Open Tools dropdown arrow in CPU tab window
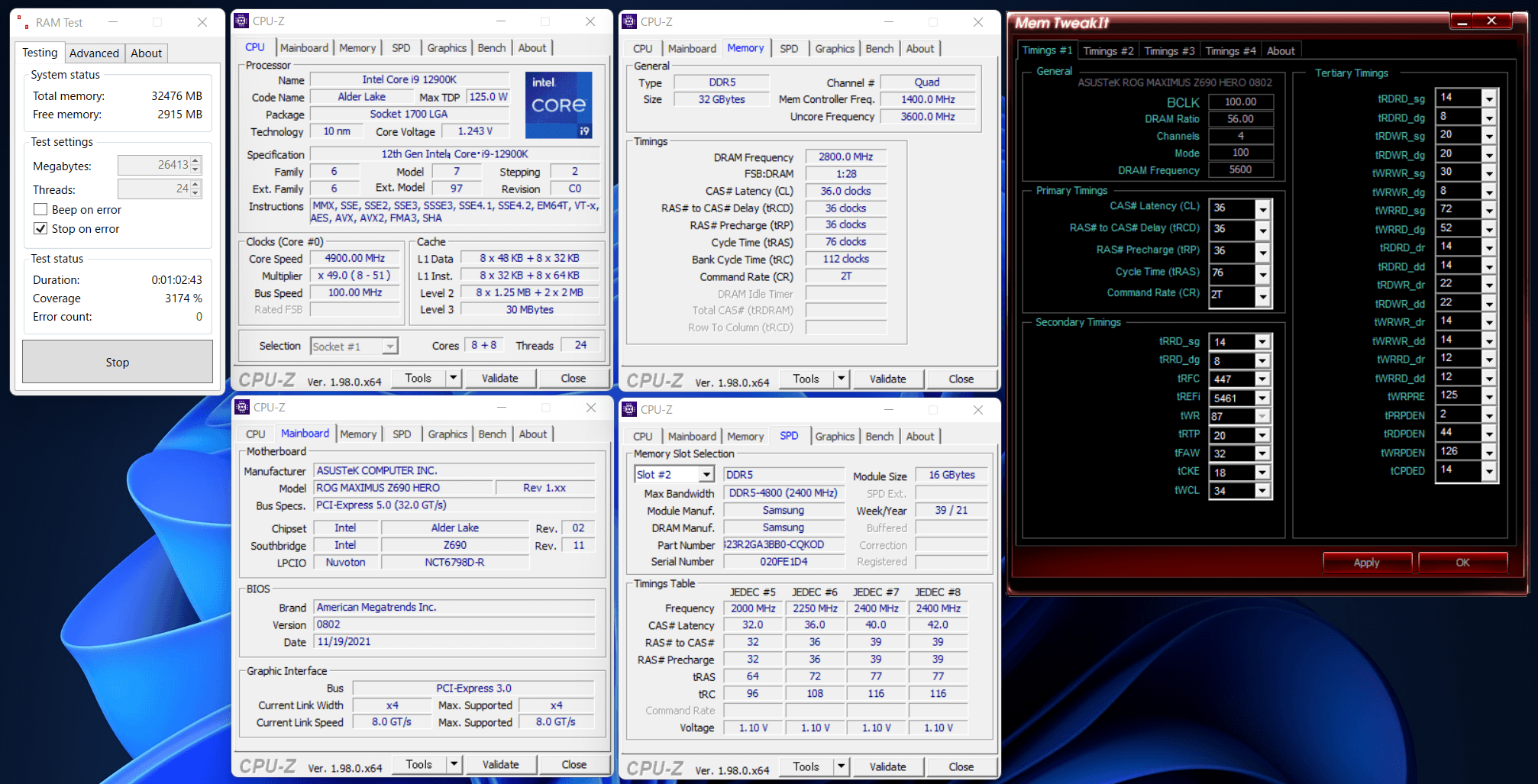1538x784 pixels. 453,378
